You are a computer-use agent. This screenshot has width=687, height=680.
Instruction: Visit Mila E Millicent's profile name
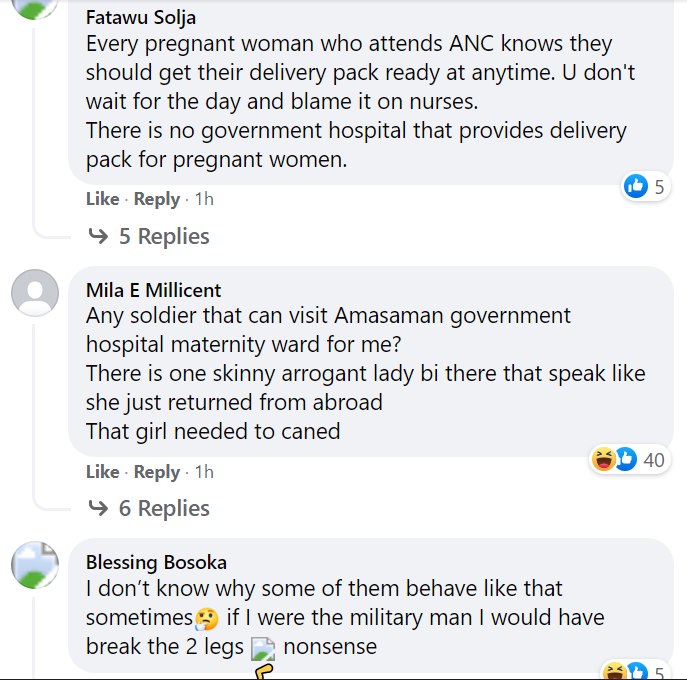pyautogui.click(x=153, y=290)
